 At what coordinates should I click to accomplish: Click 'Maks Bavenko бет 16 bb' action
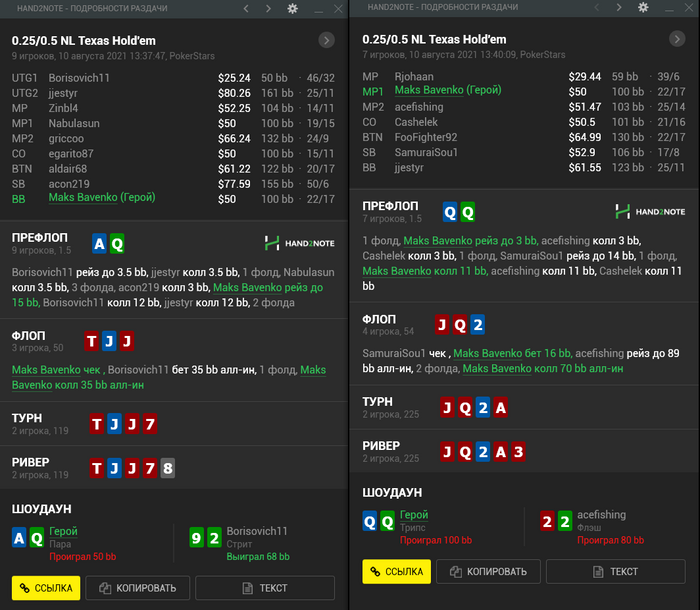click(x=512, y=353)
